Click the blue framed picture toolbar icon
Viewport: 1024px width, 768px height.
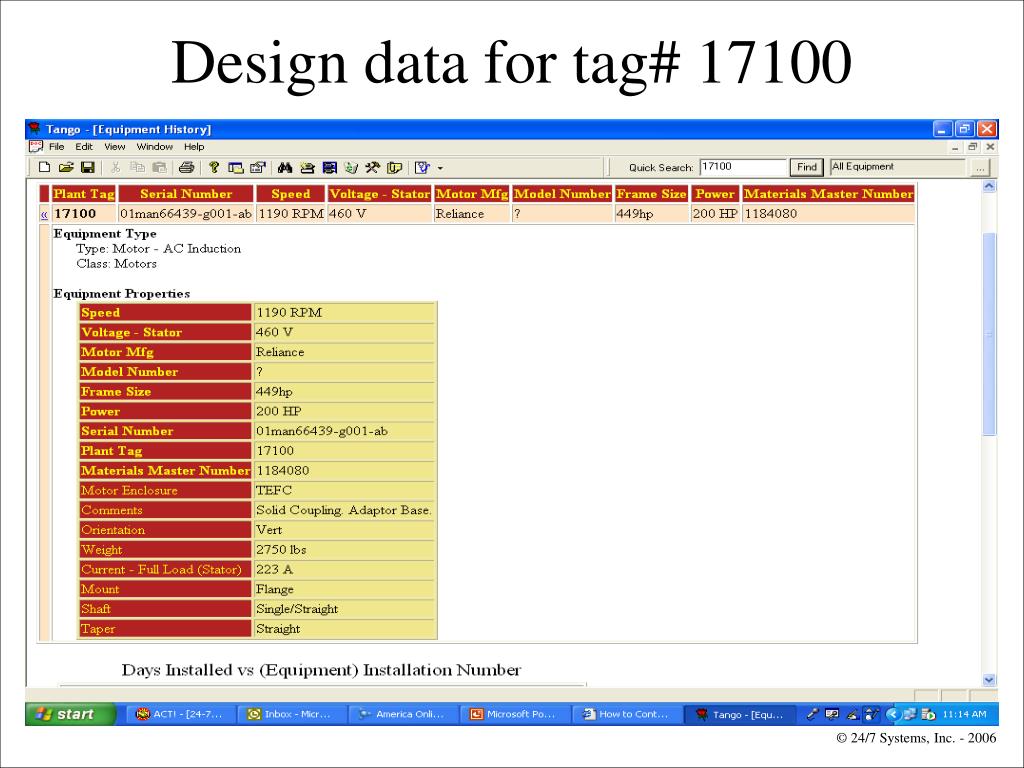point(329,167)
